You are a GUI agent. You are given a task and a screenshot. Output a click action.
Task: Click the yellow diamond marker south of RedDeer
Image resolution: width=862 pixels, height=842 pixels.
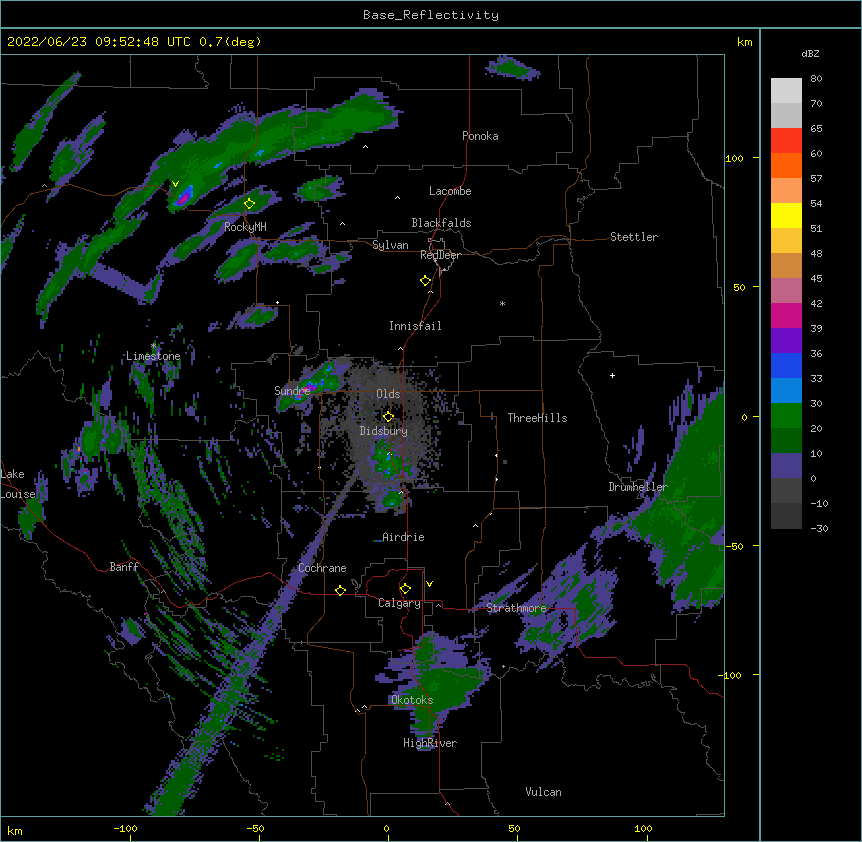click(425, 281)
